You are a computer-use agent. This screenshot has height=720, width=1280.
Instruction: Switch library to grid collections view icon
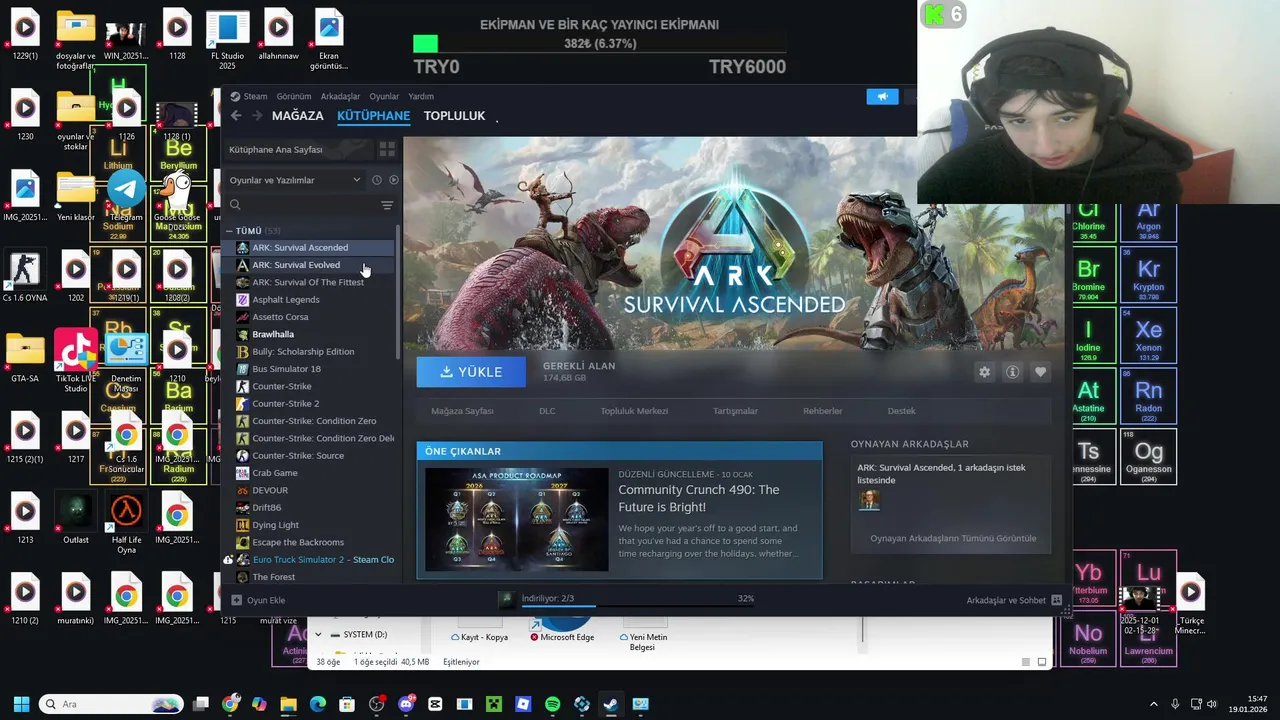point(387,149)
